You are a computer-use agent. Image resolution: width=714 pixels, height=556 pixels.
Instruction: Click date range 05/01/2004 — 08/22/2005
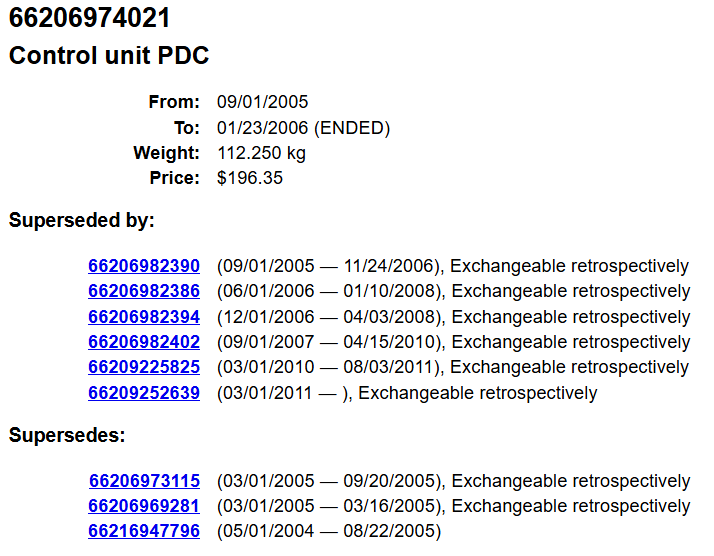click(x=329, y=531)
